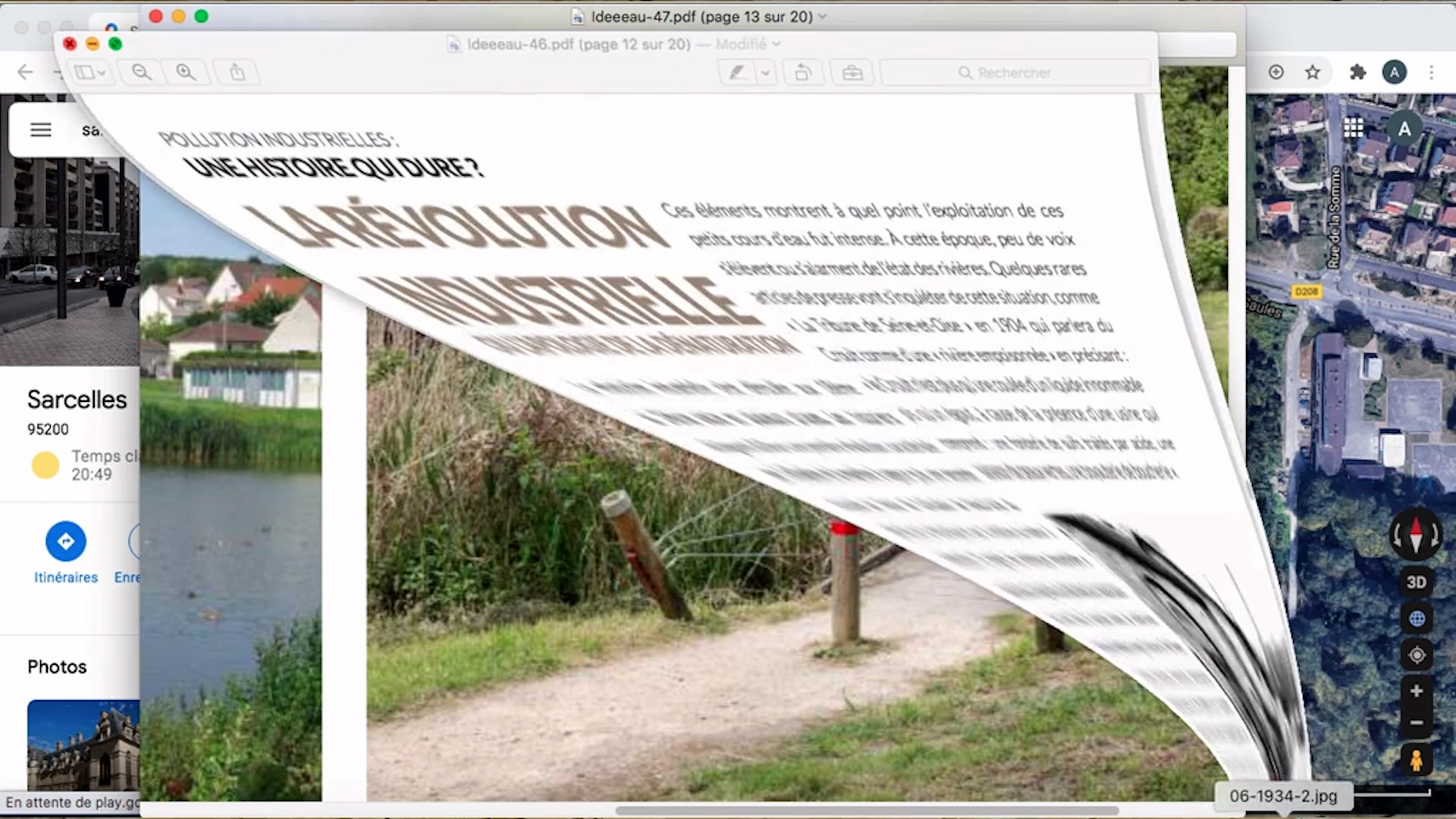Image resolution: width=1456 pixels, height=819 pixels.
Task: Open the Ideeeau-47.pdf title dropdown chevron
Action: (x=823, y=17)
